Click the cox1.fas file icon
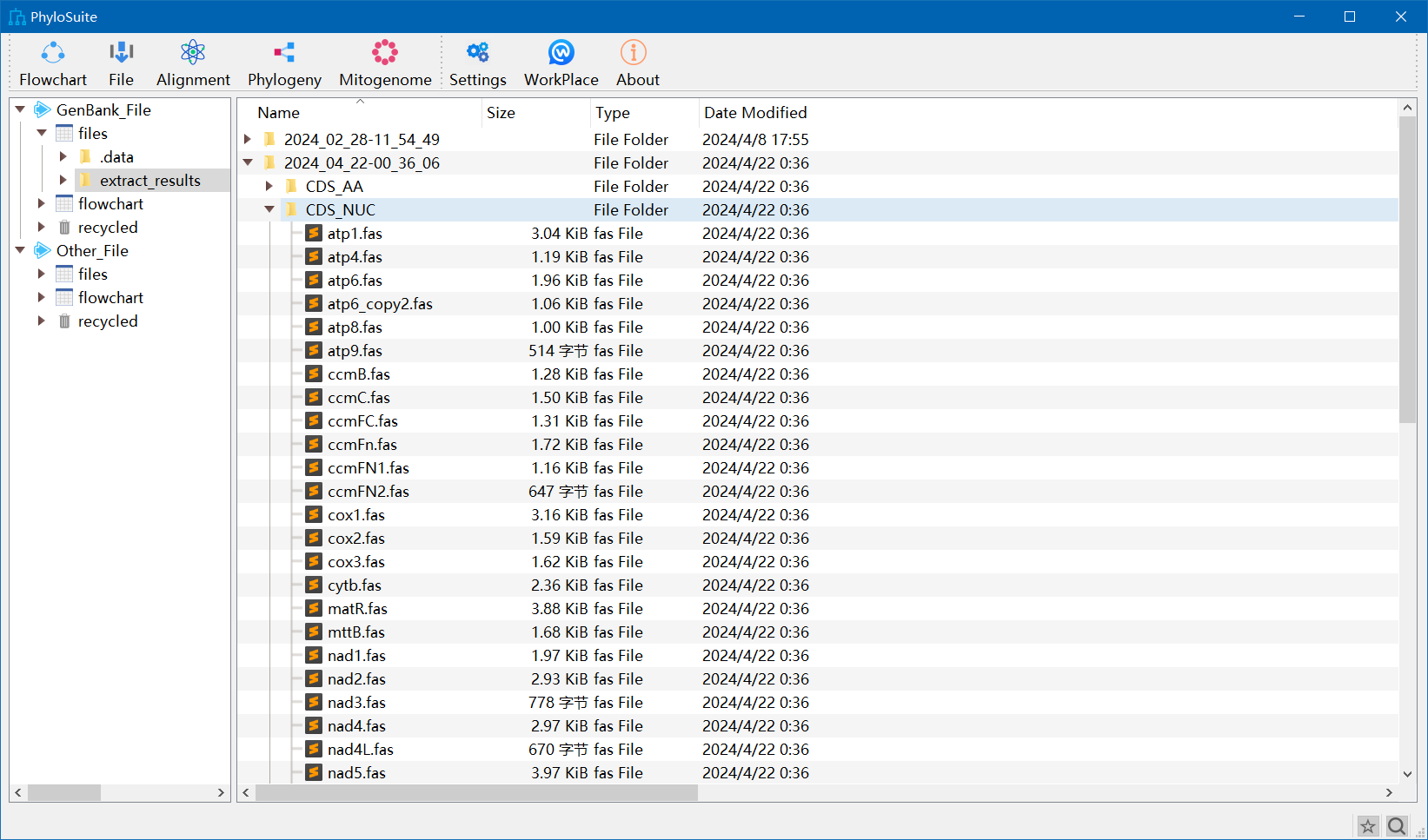This screenshot has width=1428, height=840. (314, 514)
